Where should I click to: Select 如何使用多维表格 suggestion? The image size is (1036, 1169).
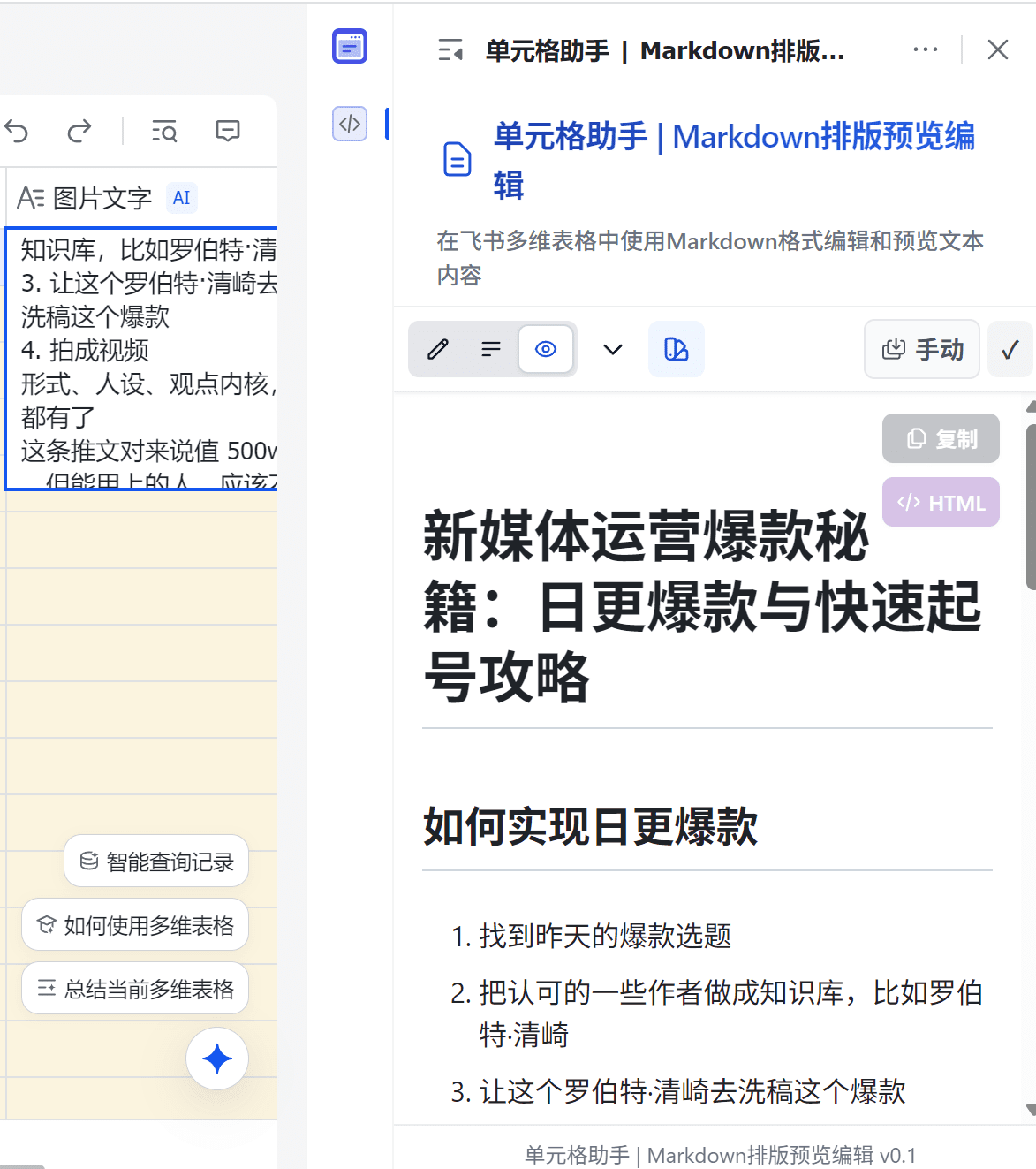(x=135, y=925)
